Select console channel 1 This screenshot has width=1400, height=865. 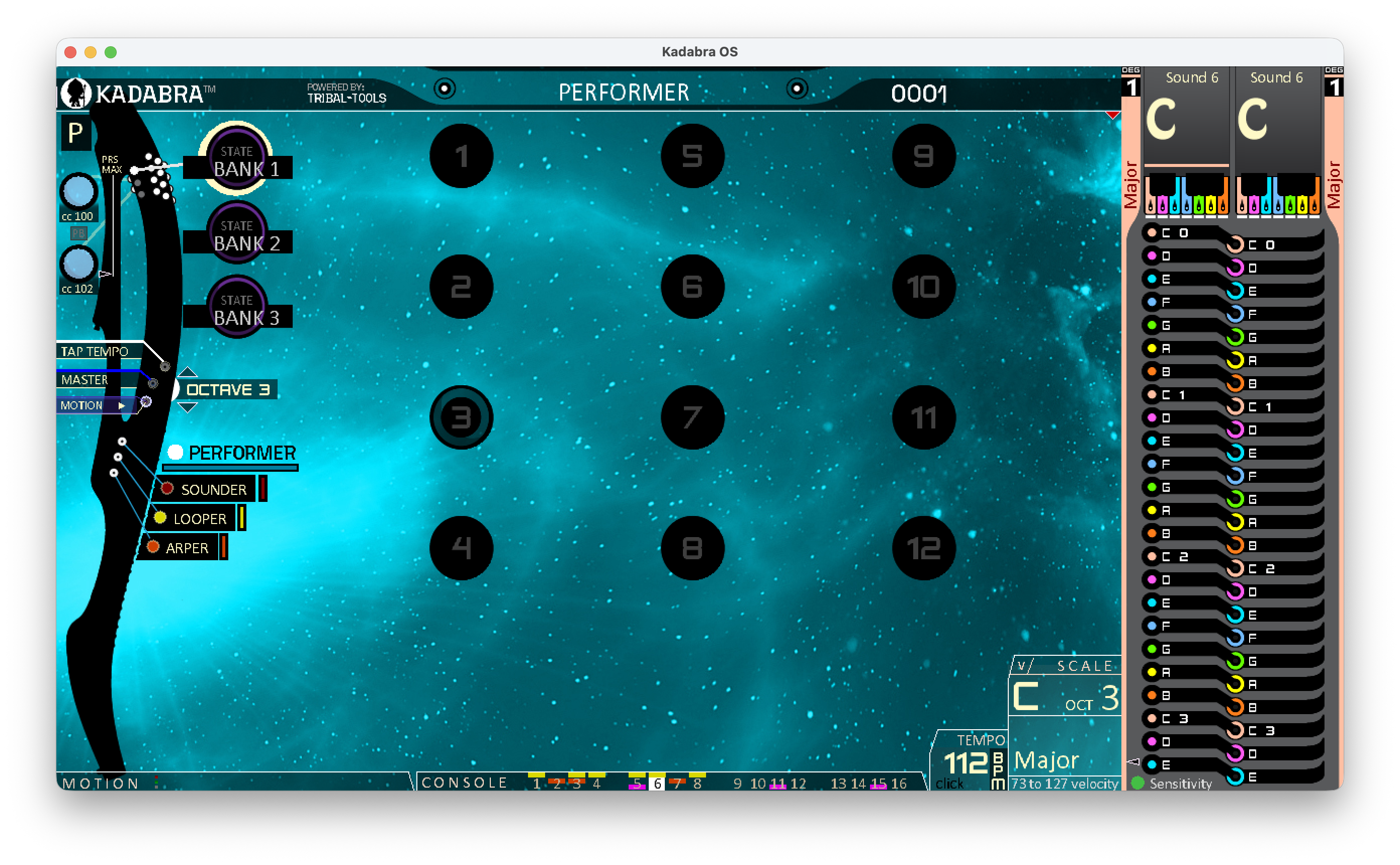pos(537,783)
